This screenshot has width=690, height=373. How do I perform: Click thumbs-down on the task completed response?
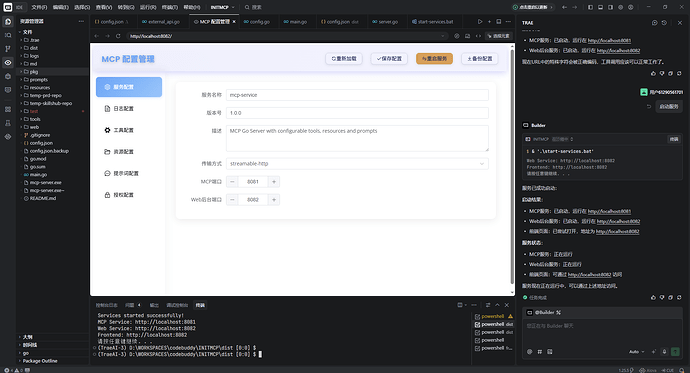pos(662,297)
